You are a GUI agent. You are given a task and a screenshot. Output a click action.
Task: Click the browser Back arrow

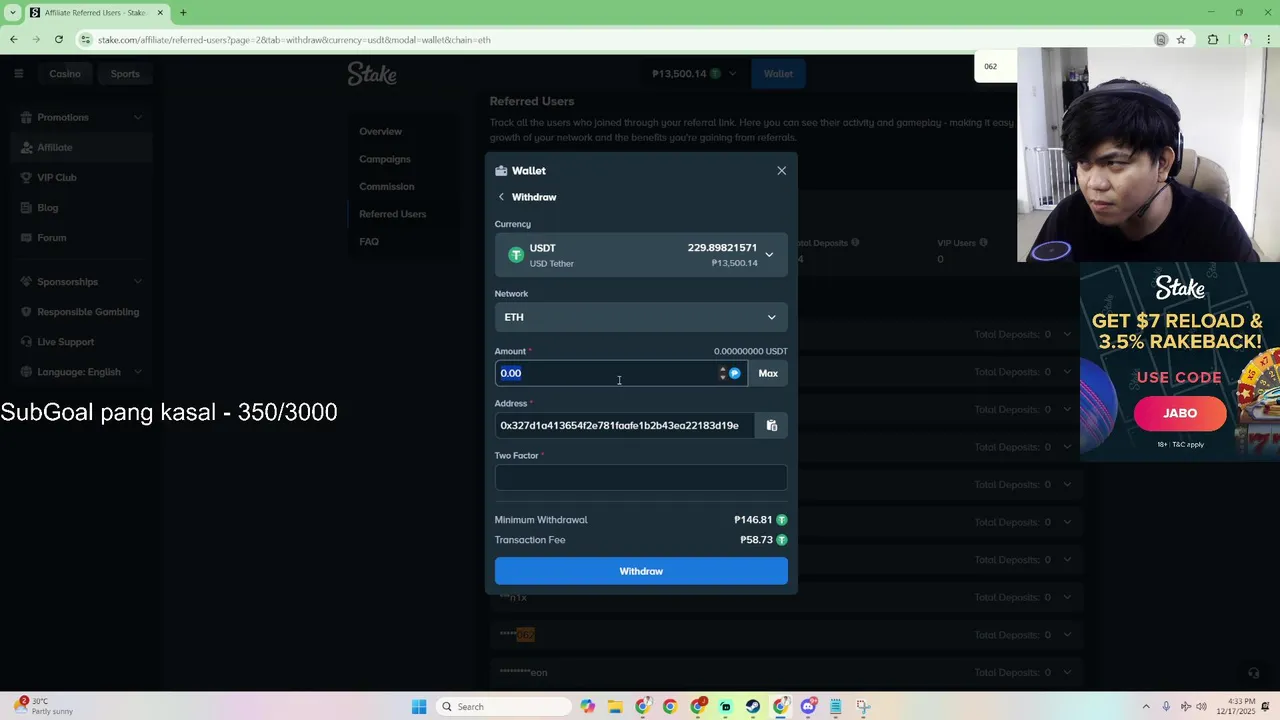pyautogui.click(x=14, y=39)
